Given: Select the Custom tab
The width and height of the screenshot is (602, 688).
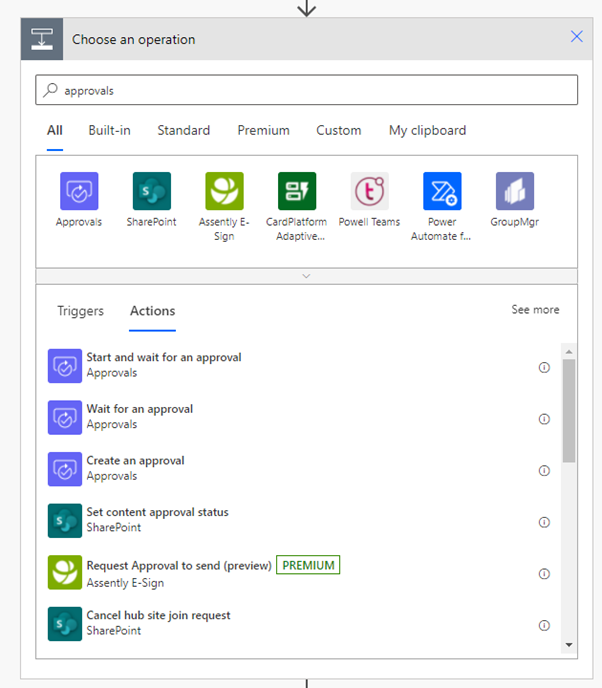Looking at the screenshot, I should (x=339, y=130).
